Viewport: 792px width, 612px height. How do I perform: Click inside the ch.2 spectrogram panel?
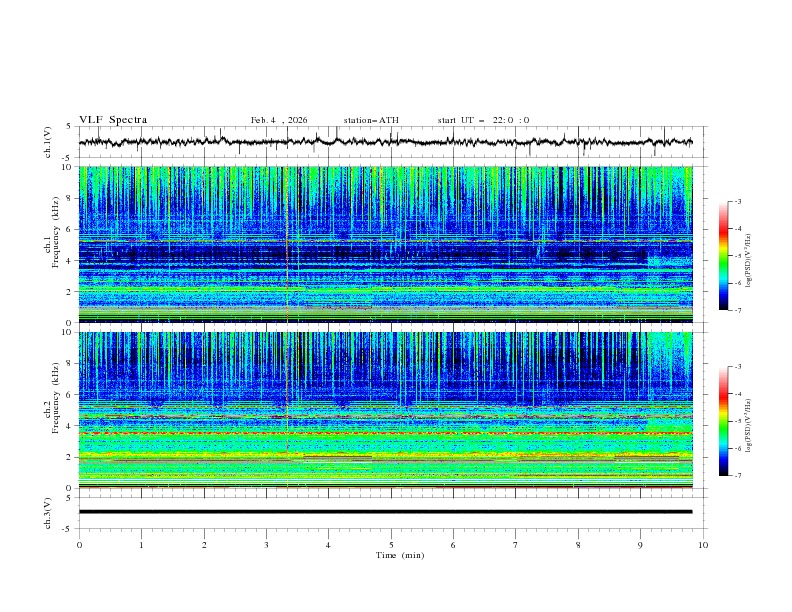[x=385, y=410]
